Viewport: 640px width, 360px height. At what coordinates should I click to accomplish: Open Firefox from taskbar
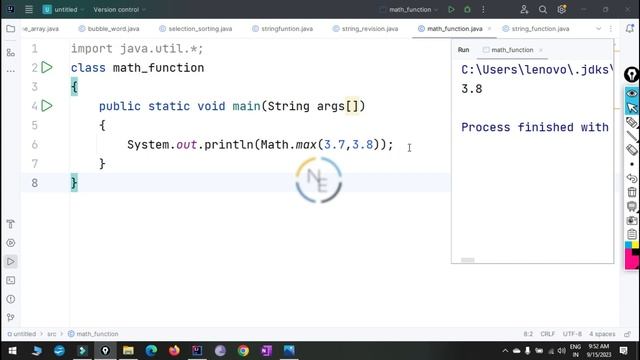(x=174, y=351)
